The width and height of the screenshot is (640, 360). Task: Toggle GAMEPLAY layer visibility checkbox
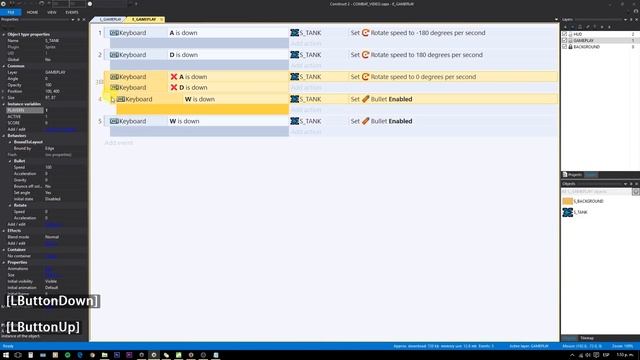tap(564, 40)
